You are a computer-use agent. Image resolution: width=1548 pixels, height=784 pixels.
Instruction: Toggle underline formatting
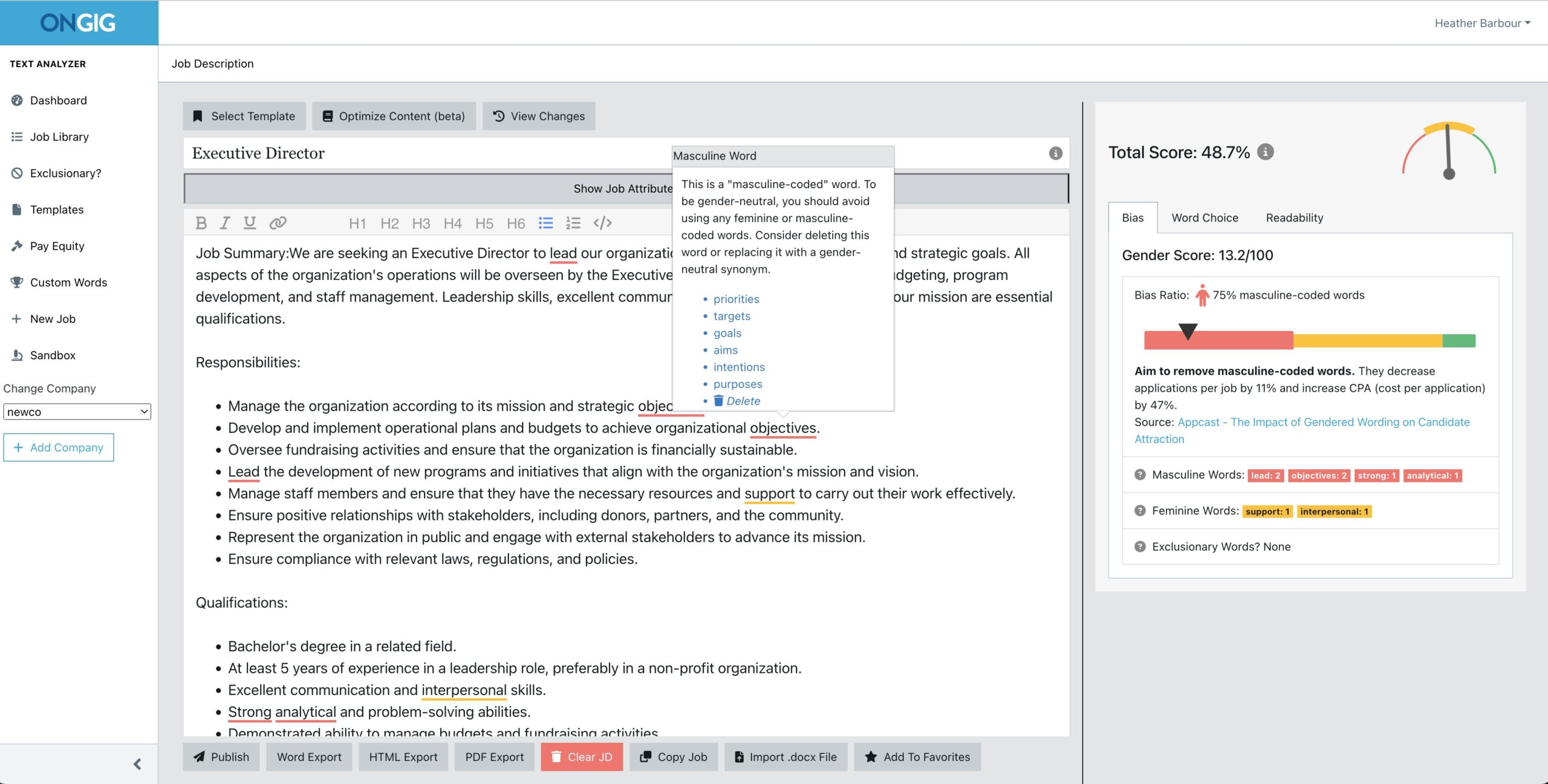[249, 223]
